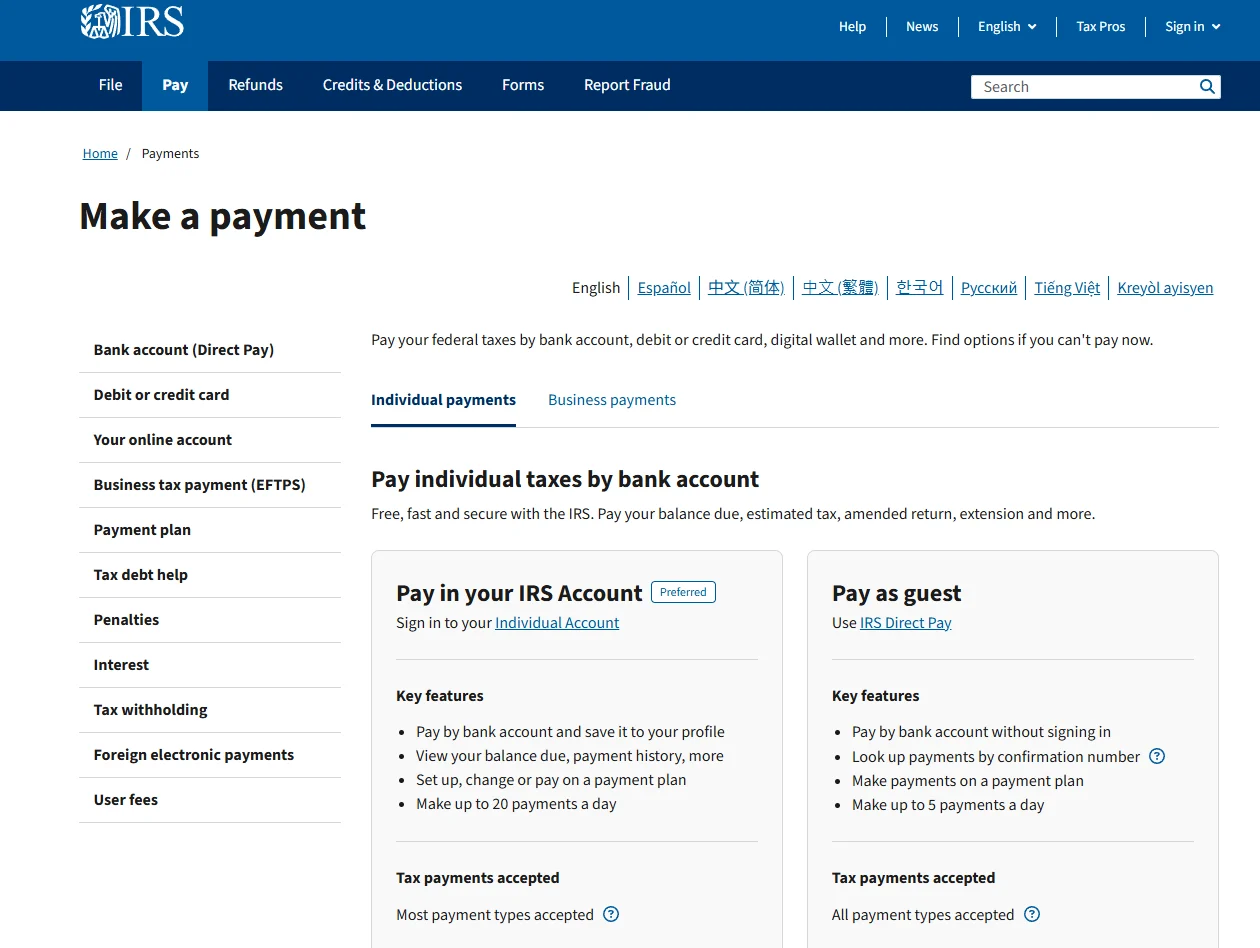Go to Your online account in sidebar
Screen dimensions: 1260x948
(210, 440)
